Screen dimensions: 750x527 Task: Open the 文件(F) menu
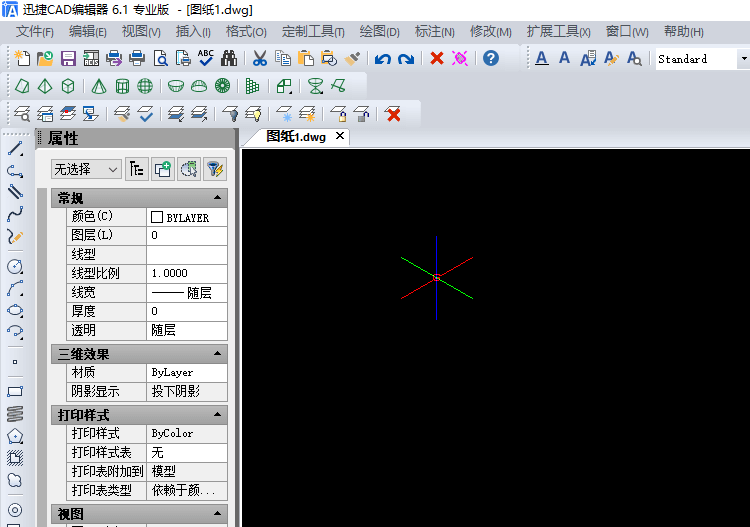(34, 32)
